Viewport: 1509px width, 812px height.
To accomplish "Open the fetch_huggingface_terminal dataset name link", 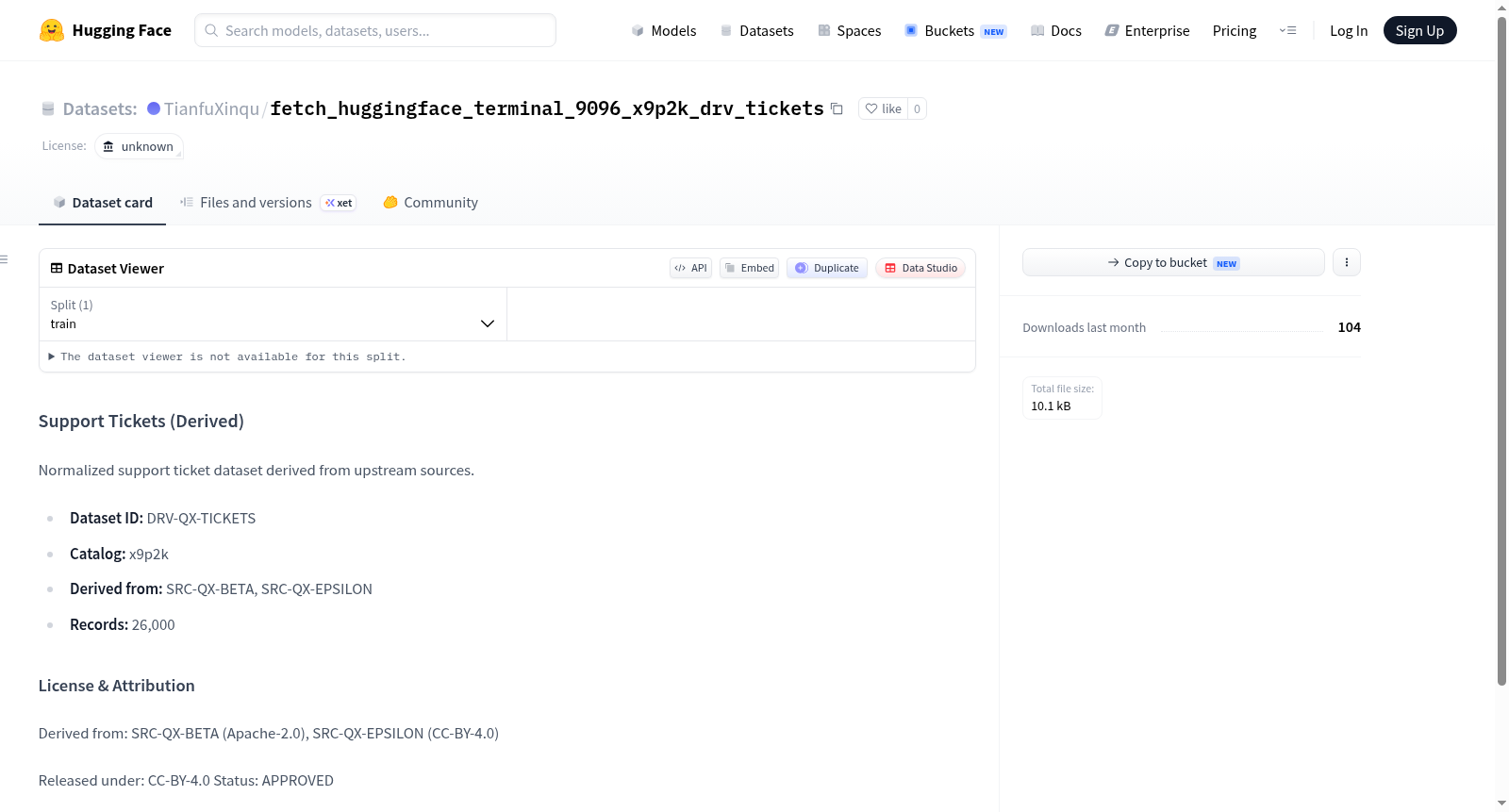I will 547,108.
